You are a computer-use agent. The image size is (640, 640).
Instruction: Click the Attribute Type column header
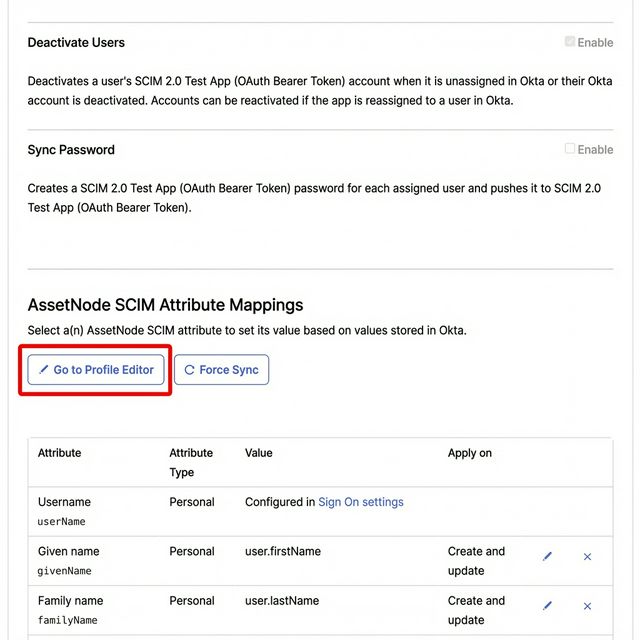(191, 462)
